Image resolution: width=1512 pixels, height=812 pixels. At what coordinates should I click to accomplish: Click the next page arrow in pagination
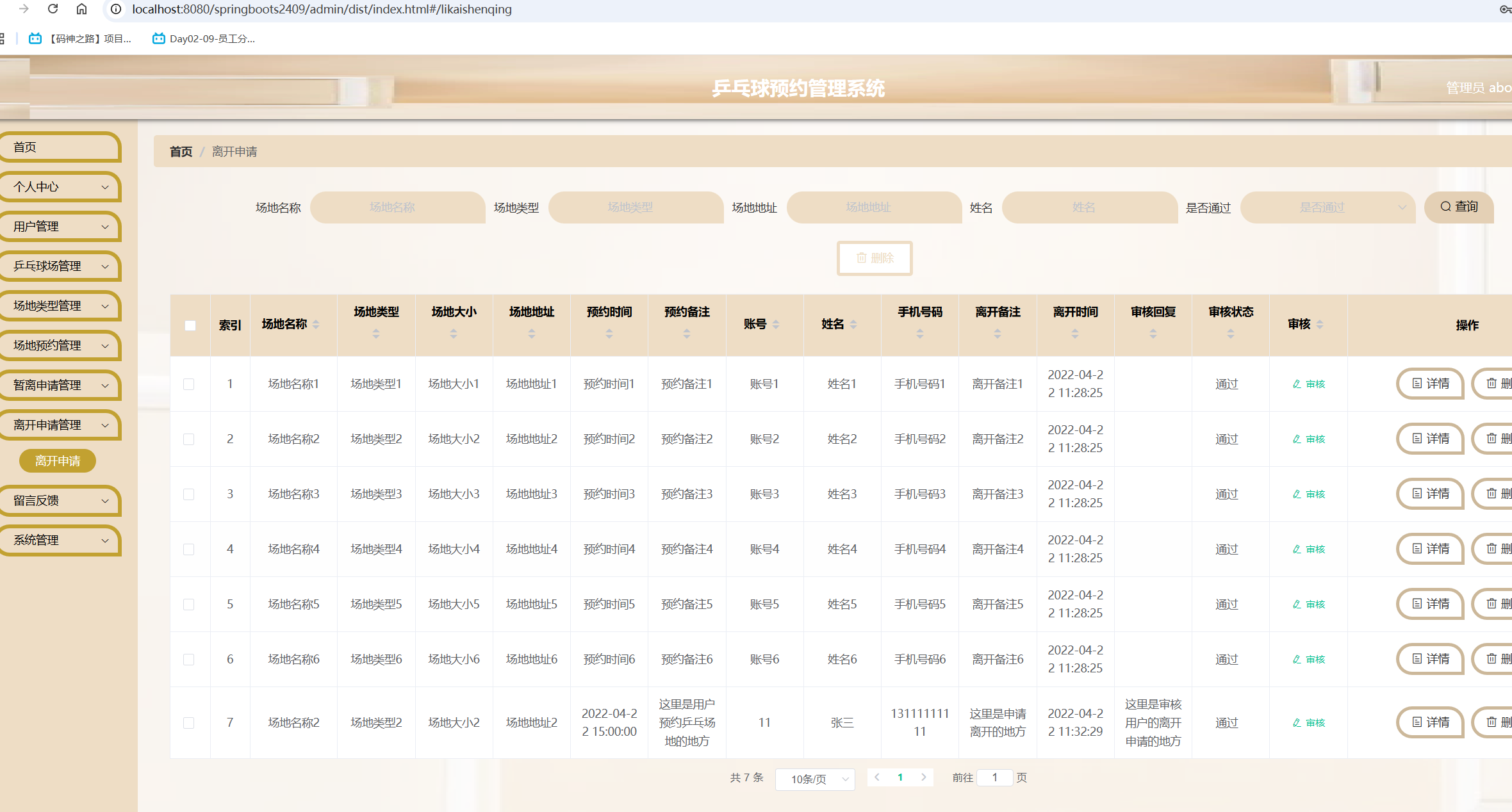pyautogui.click(x=923, y=777)
